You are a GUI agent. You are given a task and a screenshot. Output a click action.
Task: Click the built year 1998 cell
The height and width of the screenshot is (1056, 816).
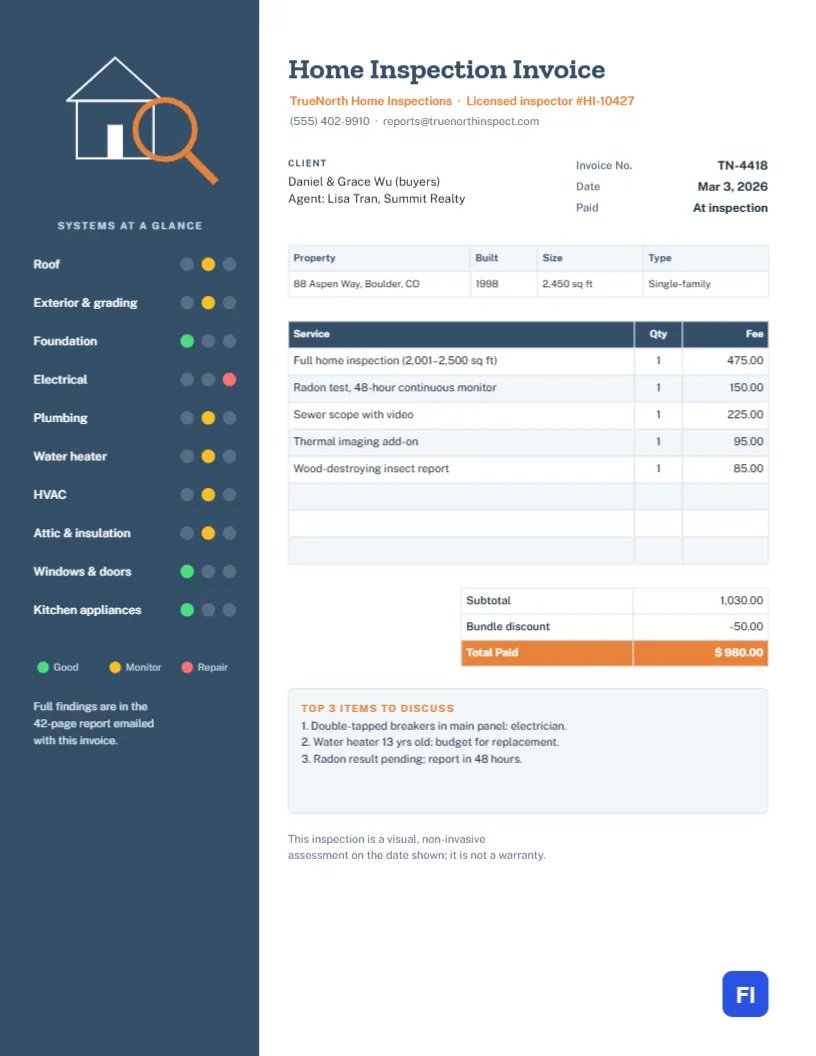click(504, 284)
